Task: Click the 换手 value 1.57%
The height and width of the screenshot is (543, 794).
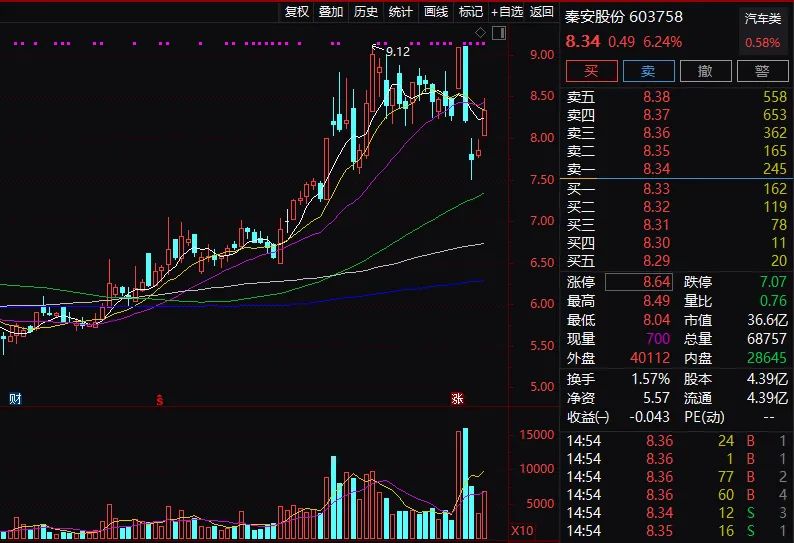Action: coord(650,379)
